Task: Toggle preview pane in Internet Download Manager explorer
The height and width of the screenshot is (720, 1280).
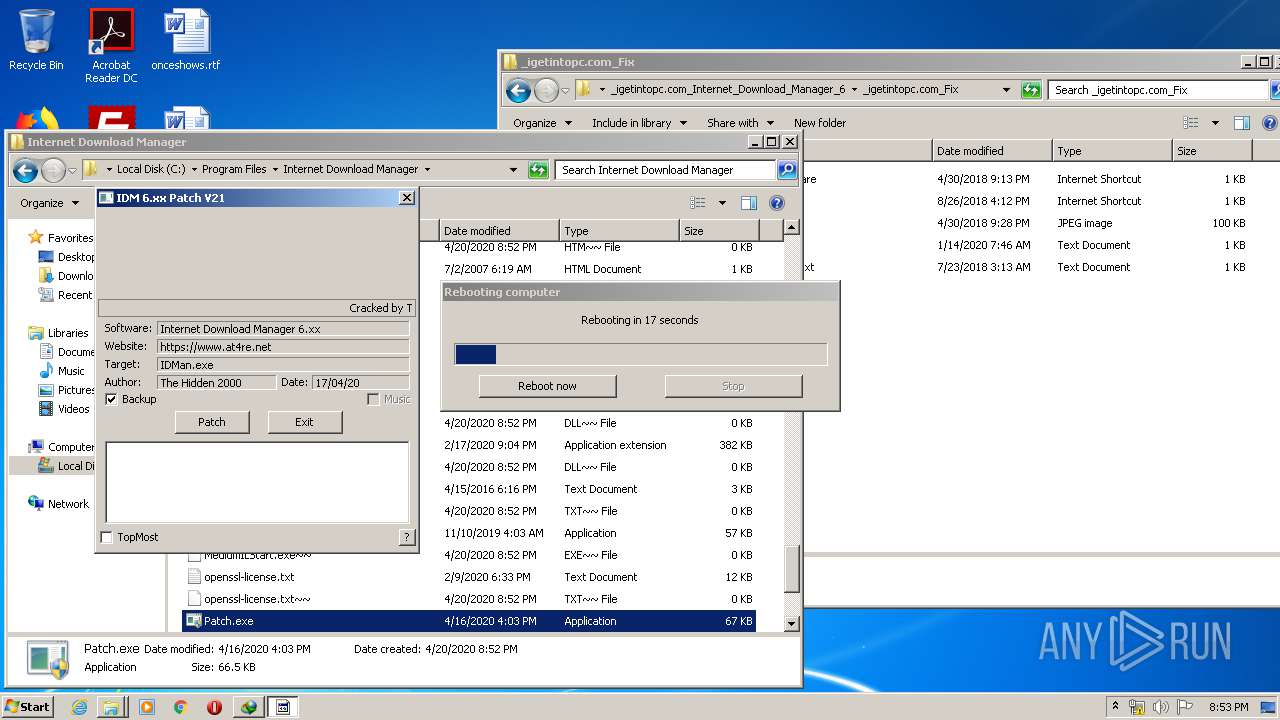Action: 748,203
